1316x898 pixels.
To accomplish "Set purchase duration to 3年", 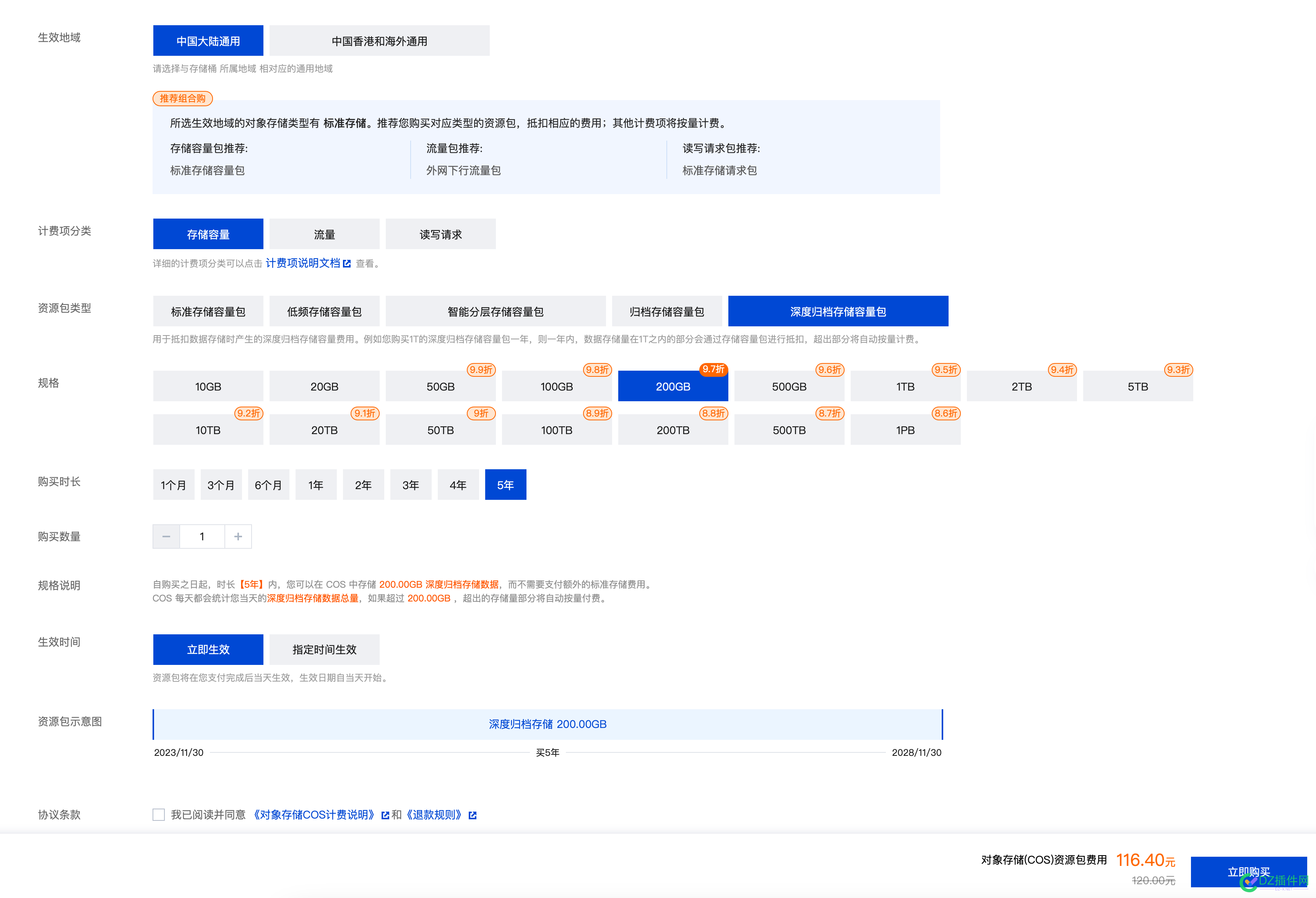I will click(x=411, y=485).
